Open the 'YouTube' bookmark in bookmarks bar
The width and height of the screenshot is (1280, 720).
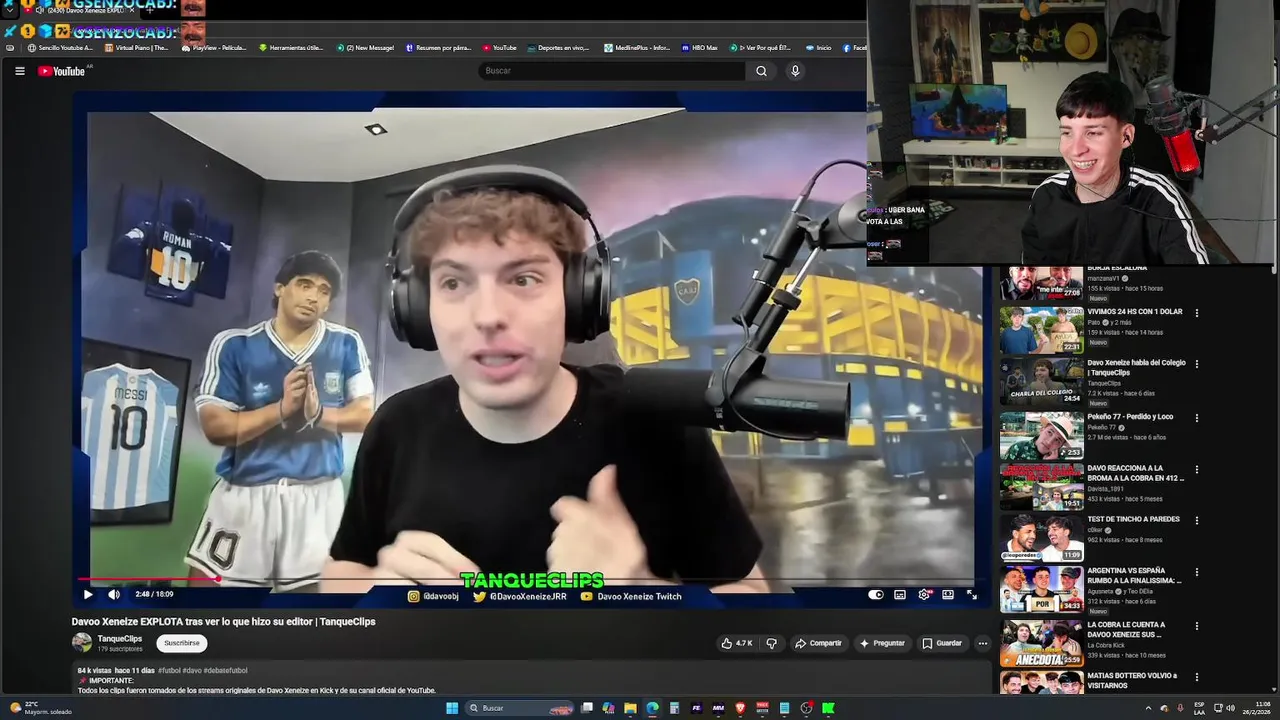[x=500, y=47]
